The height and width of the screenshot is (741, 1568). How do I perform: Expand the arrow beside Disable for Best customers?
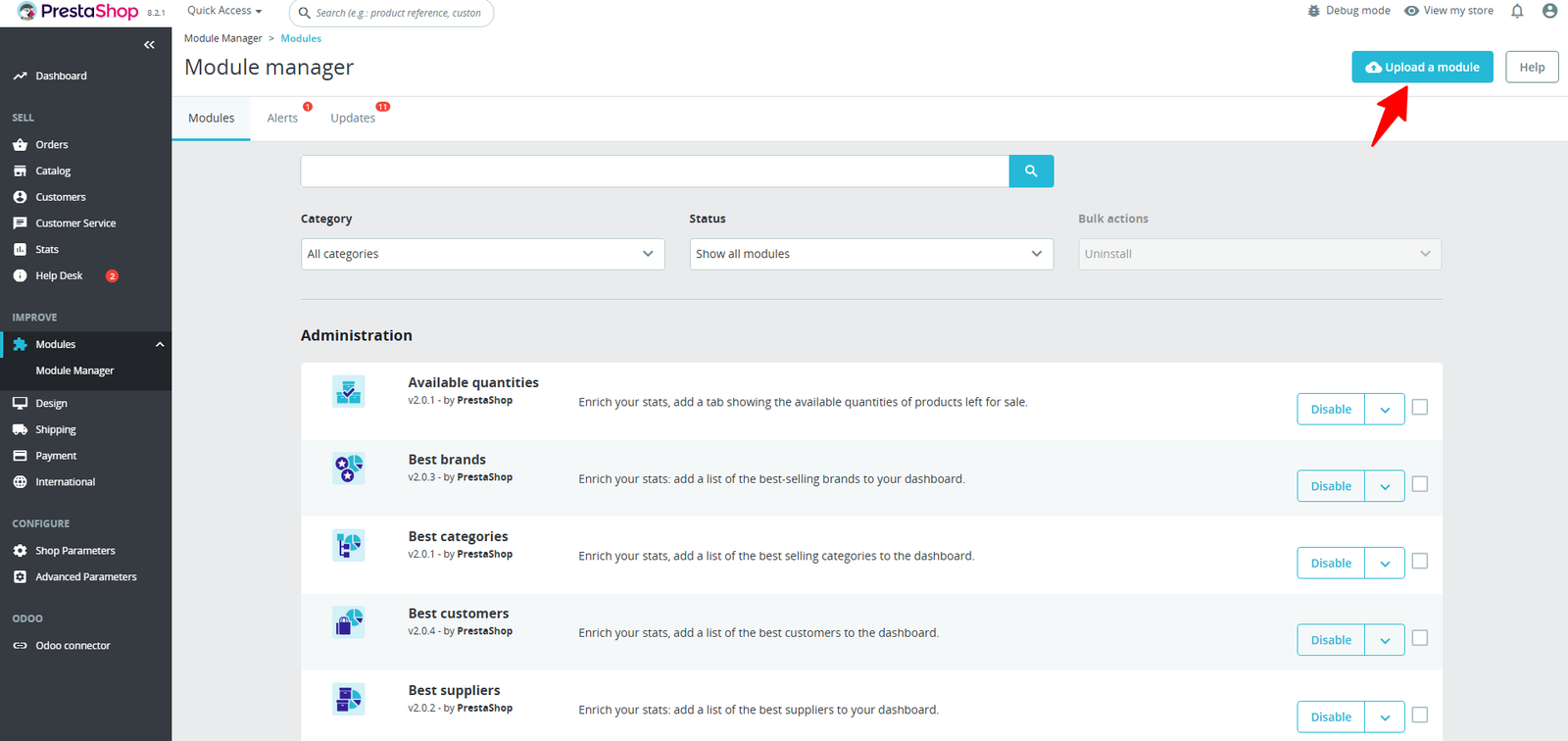1385,640
